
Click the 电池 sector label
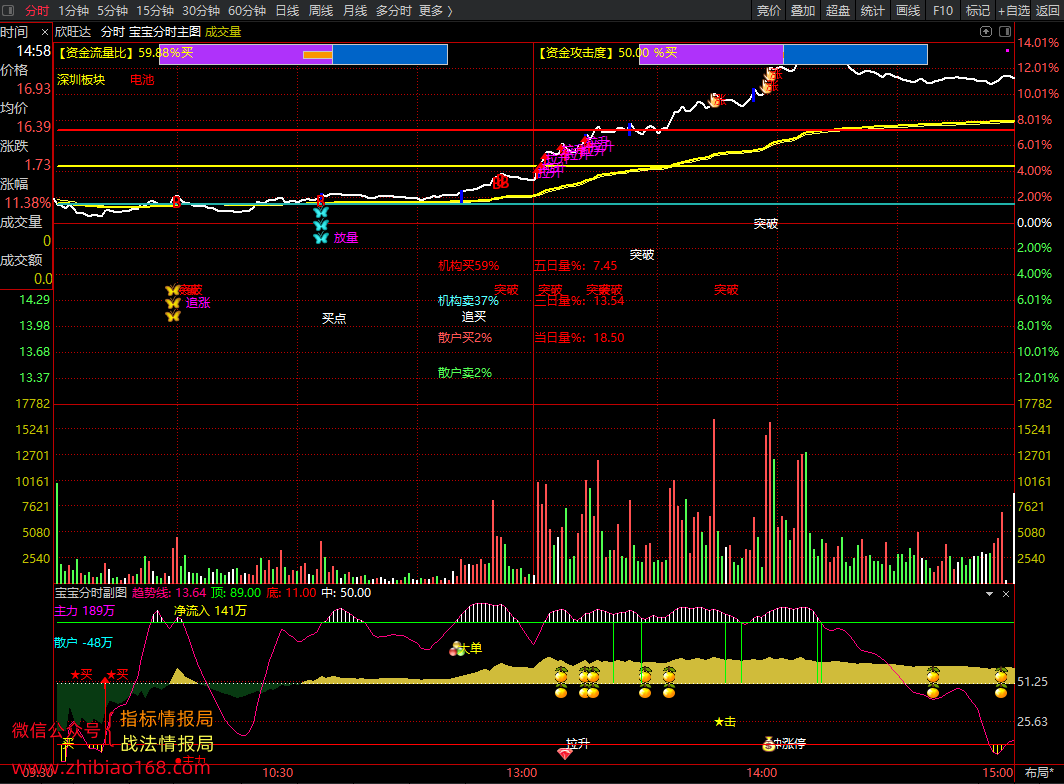(142, 80)
